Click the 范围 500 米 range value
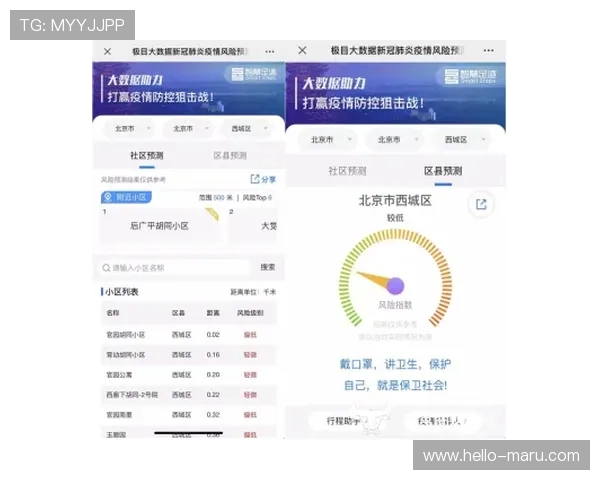 [x=215, y=198]
